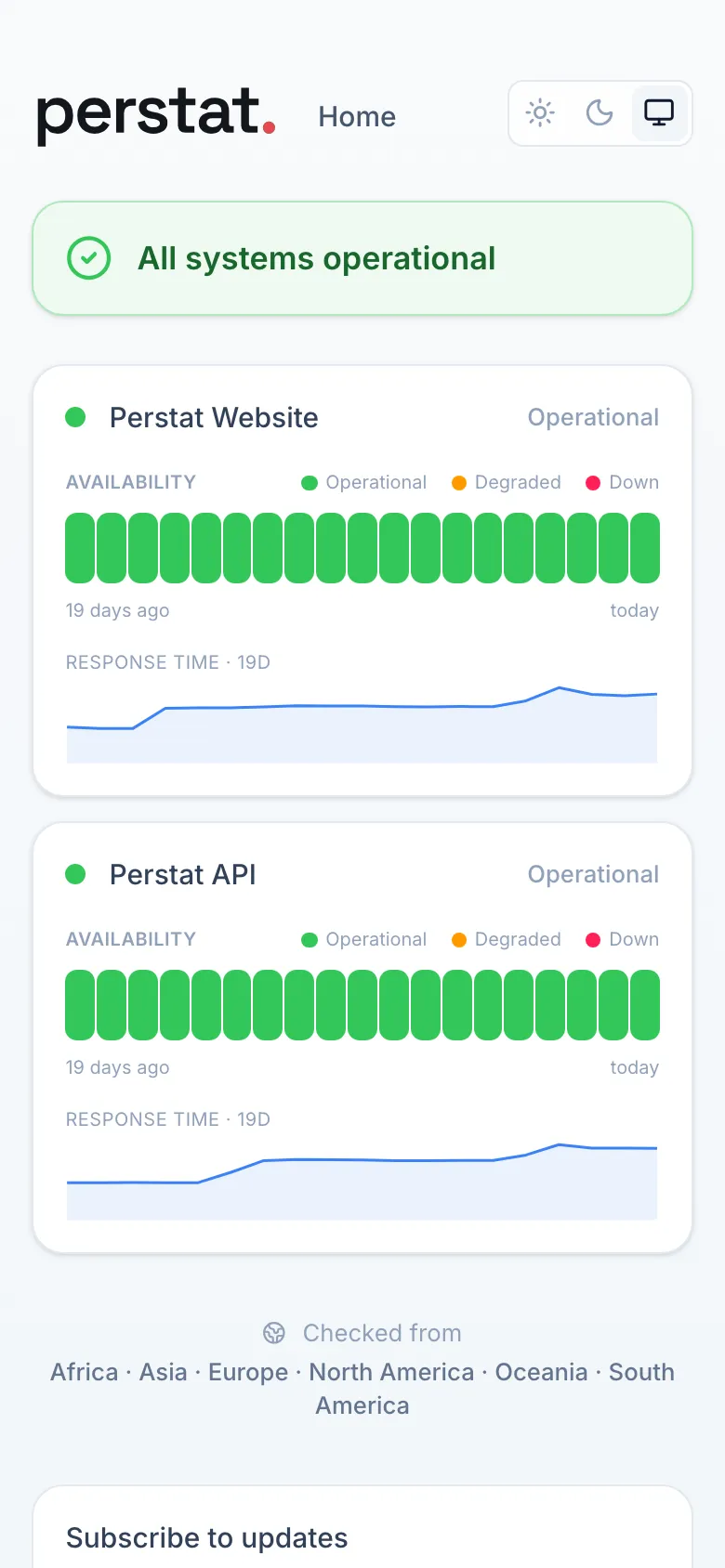
Task: Click RESPONSE TIME · 19D label in Perstat Website
Action: coord(168,662)
